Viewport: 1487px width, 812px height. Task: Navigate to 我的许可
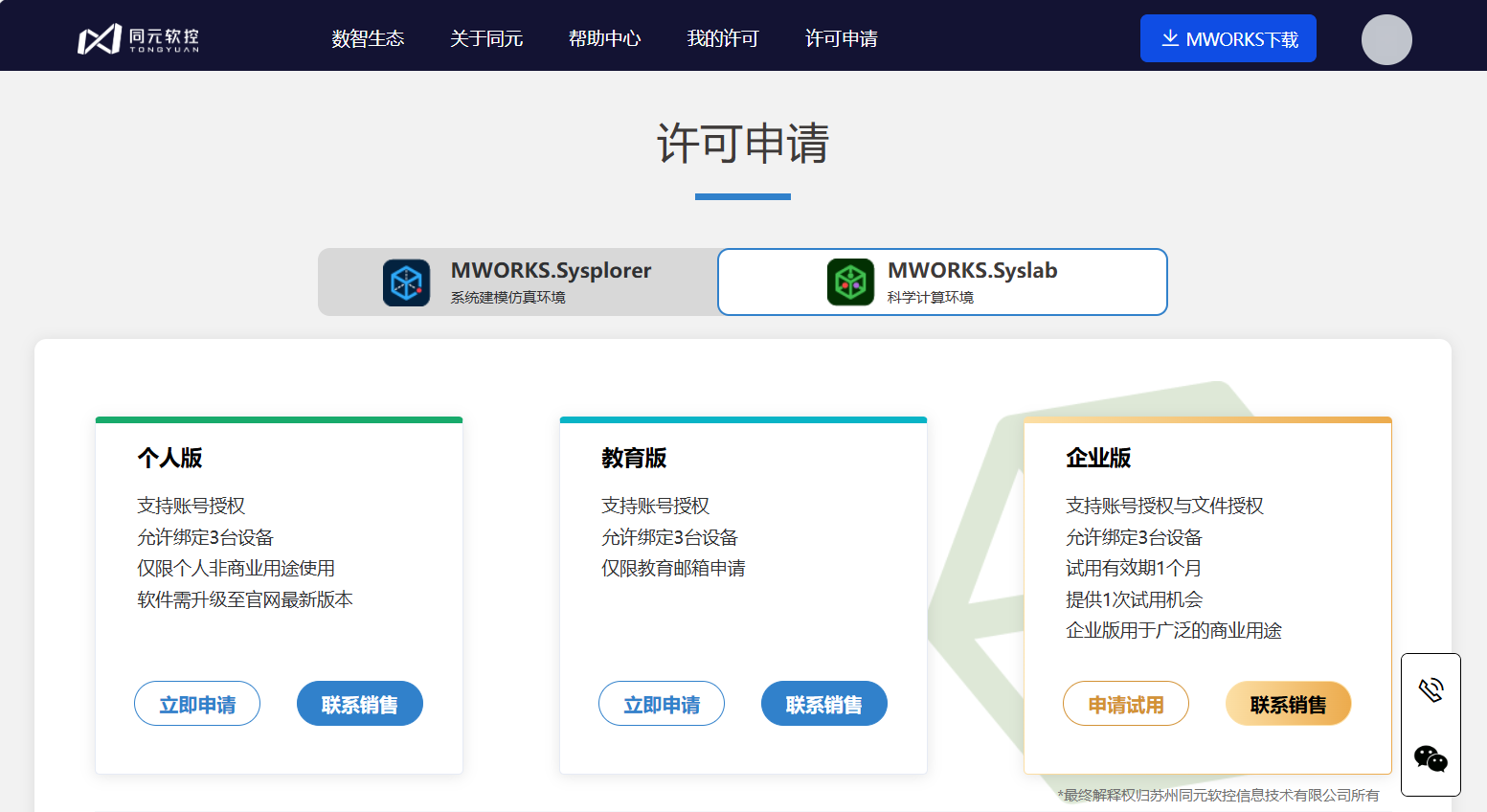tap(723, 38)
